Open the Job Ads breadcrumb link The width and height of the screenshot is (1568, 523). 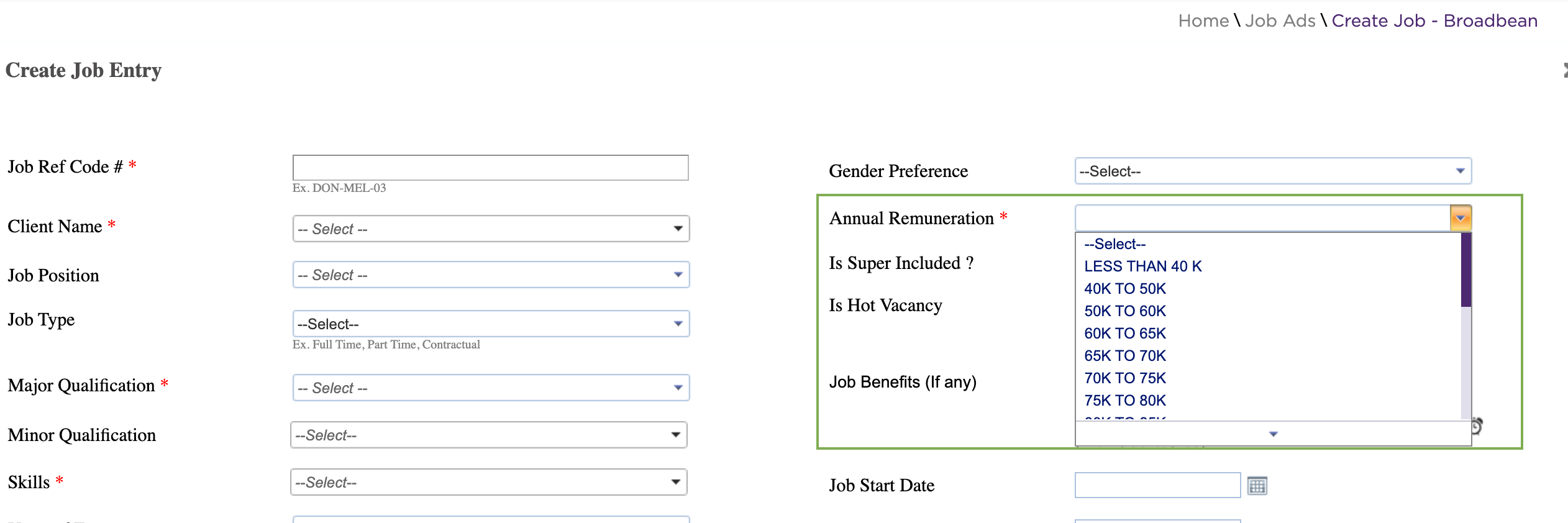click(1280, 20)
